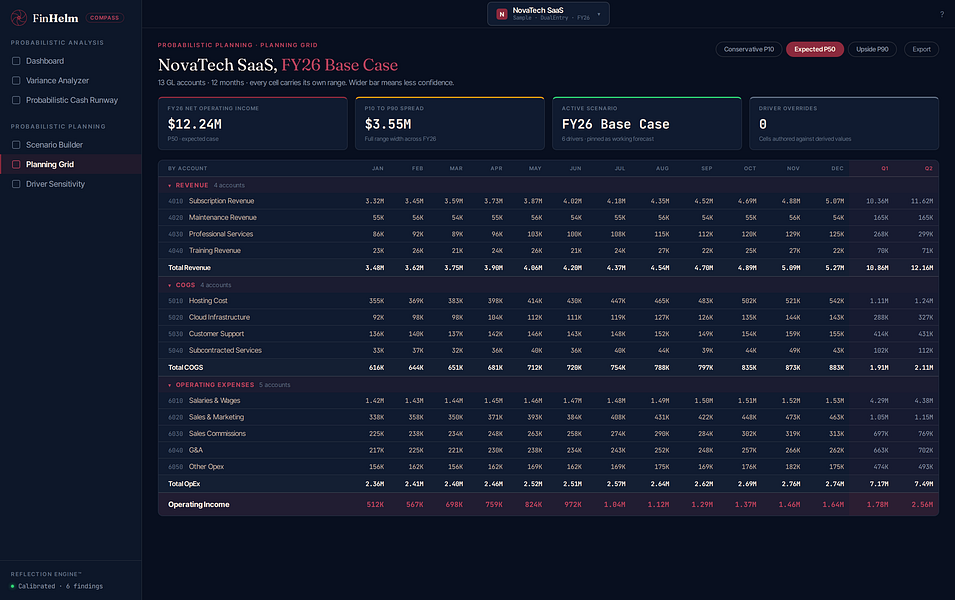Select the Expected P50 scenario

(x=814, y=49)
